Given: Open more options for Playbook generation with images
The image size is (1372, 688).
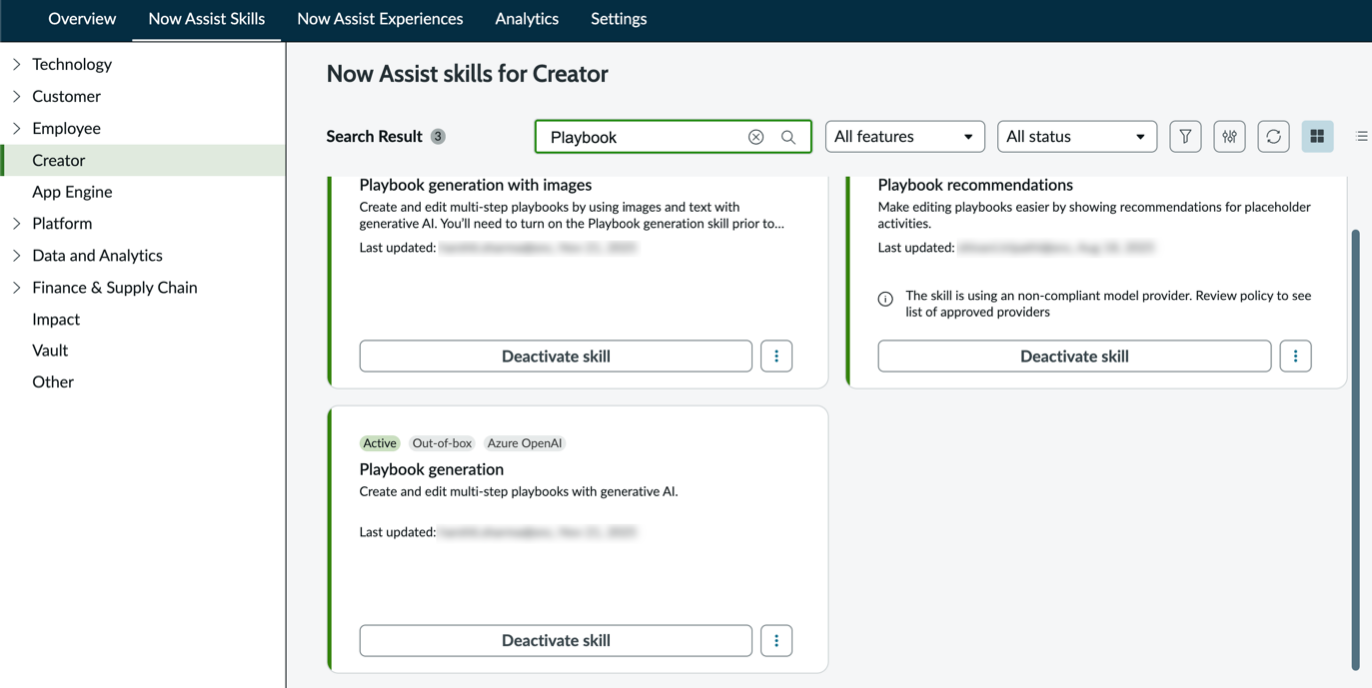Looking at the screenshot, I should click(776, 356).
